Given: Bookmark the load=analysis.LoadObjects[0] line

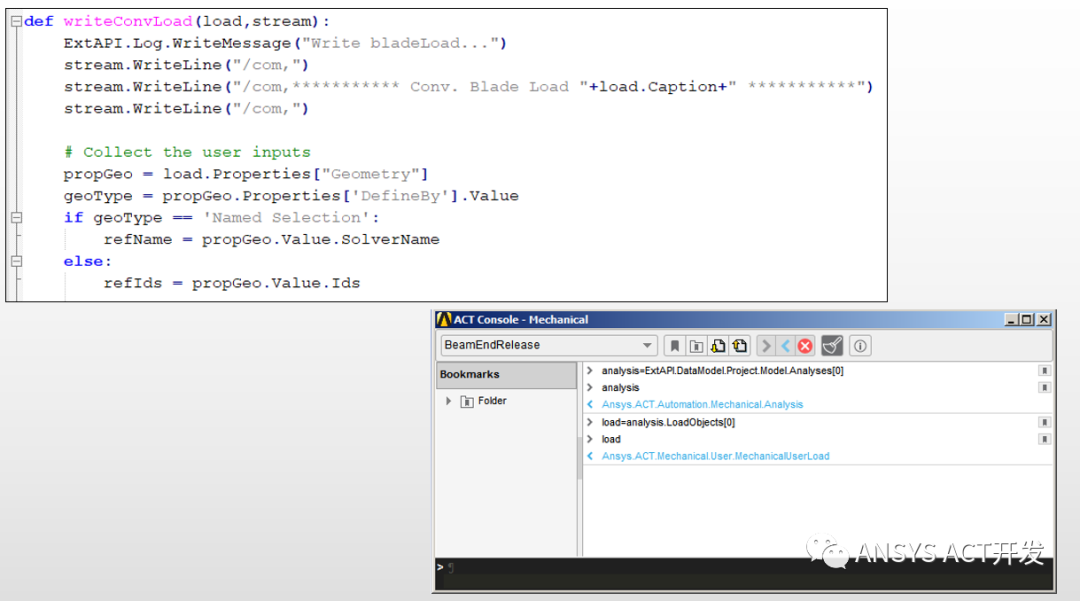Looking at the screenshot, I should 1044,422.
